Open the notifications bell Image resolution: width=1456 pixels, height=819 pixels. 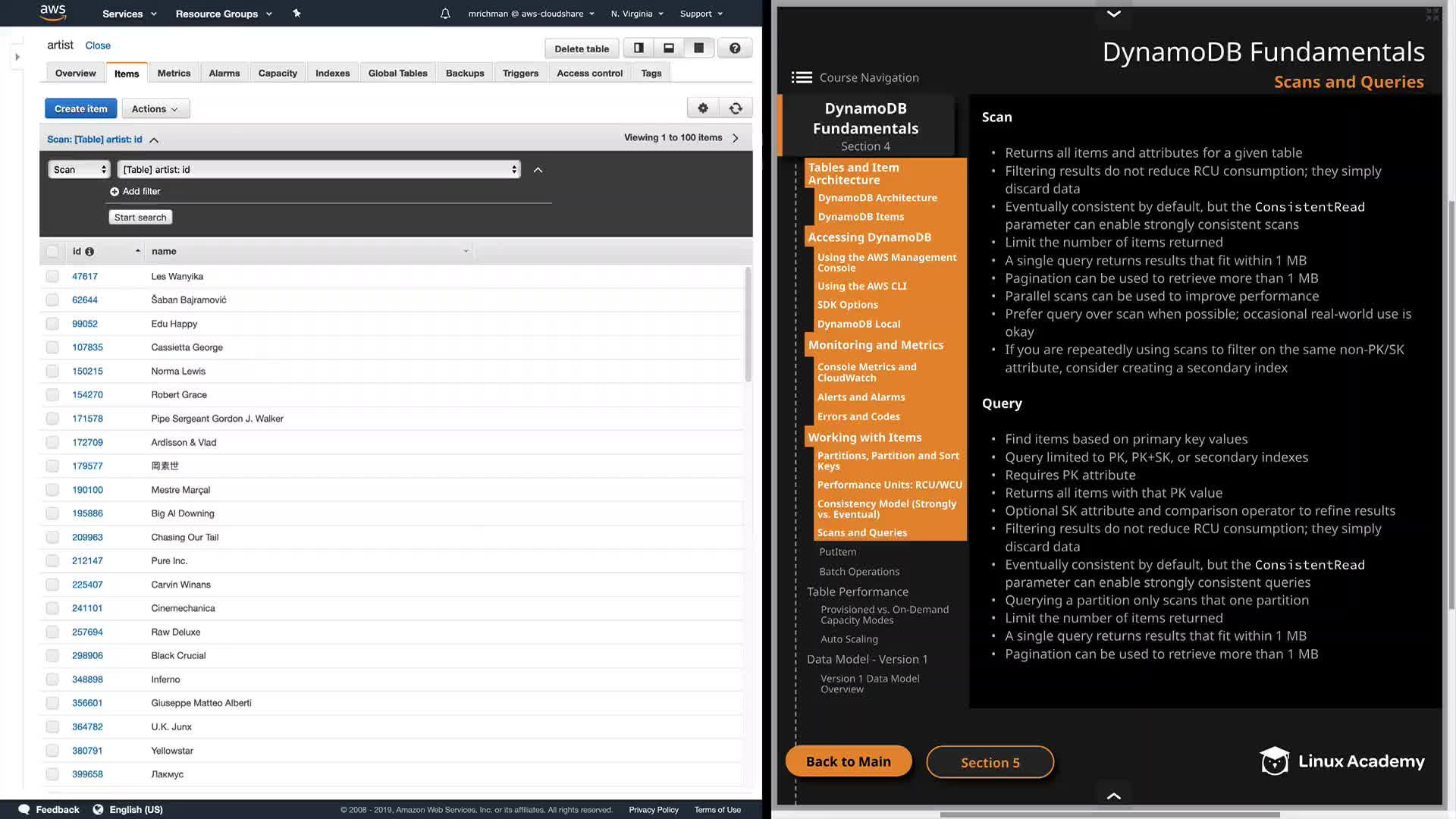(x=445, y=14)
